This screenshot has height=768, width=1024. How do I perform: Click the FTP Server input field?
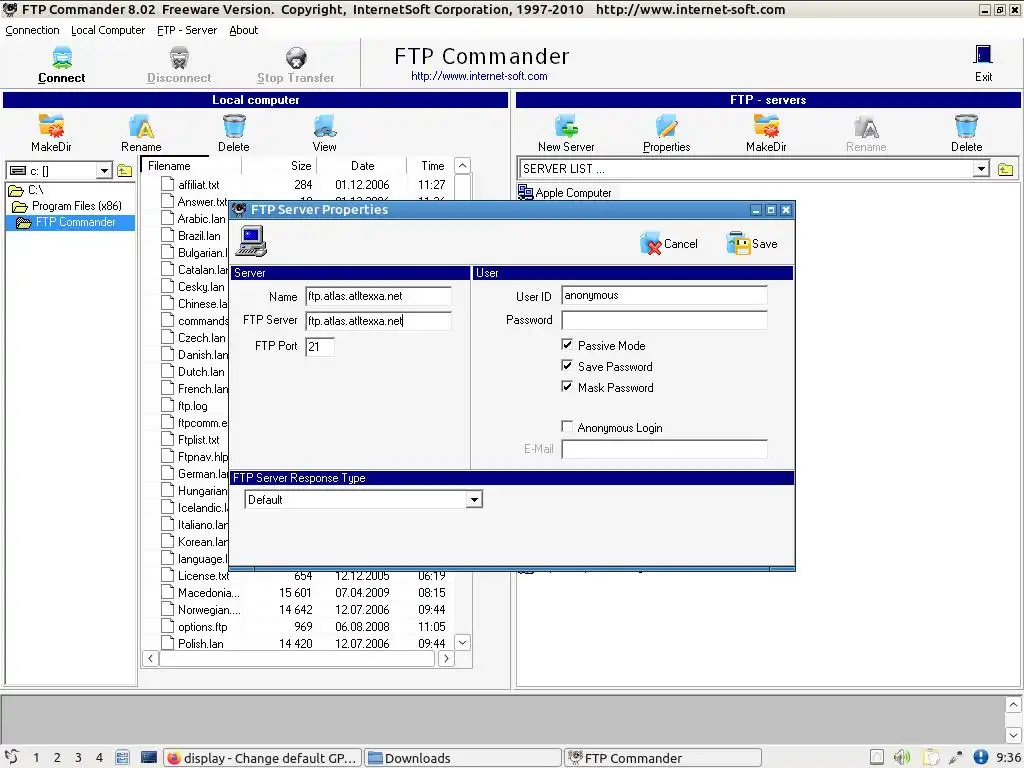(379, 321)
